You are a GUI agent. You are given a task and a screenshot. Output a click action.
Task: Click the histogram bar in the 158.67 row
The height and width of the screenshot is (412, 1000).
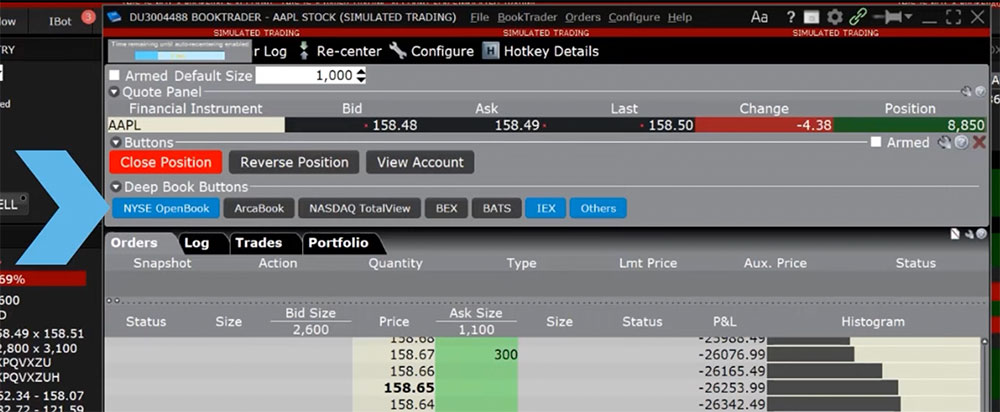pos(811,354)
